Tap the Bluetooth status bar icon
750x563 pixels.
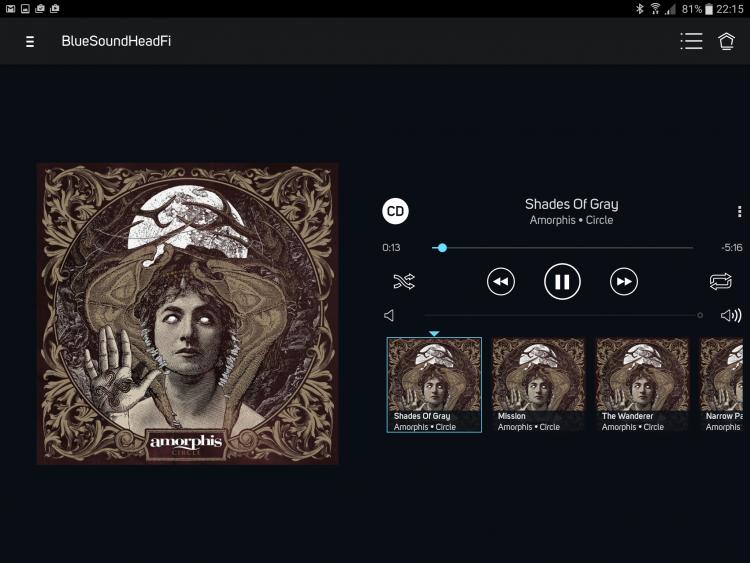coord(640,9)
